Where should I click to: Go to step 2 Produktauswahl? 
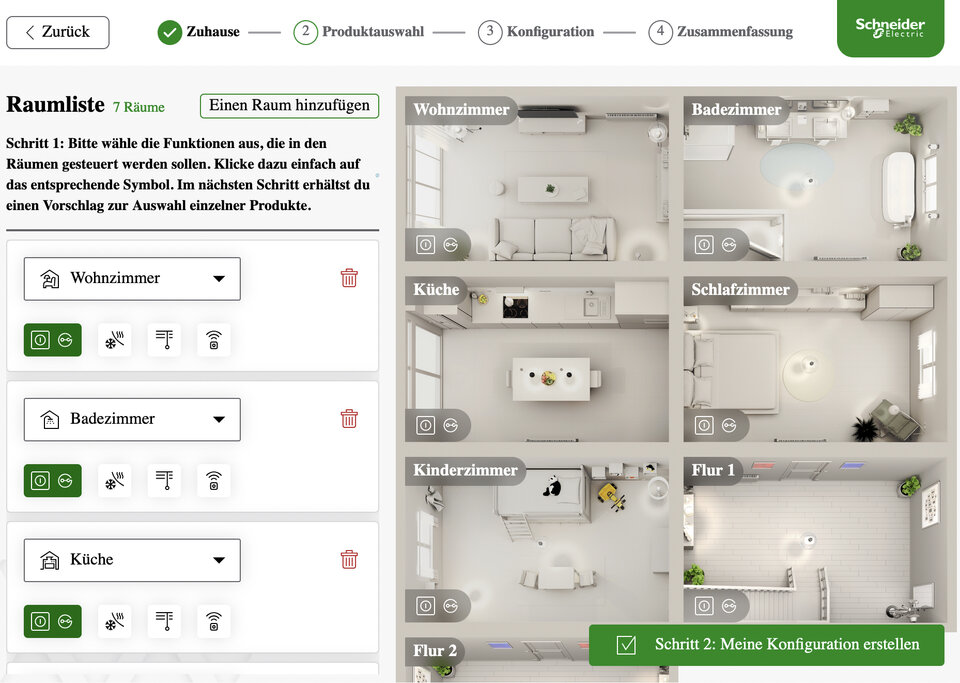pos(359,31)
